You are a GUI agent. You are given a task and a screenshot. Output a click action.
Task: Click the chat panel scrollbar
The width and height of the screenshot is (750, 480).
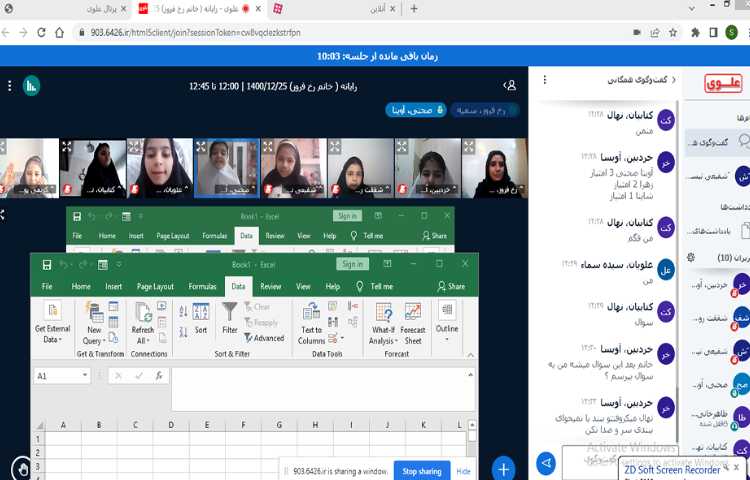(677, 415)
